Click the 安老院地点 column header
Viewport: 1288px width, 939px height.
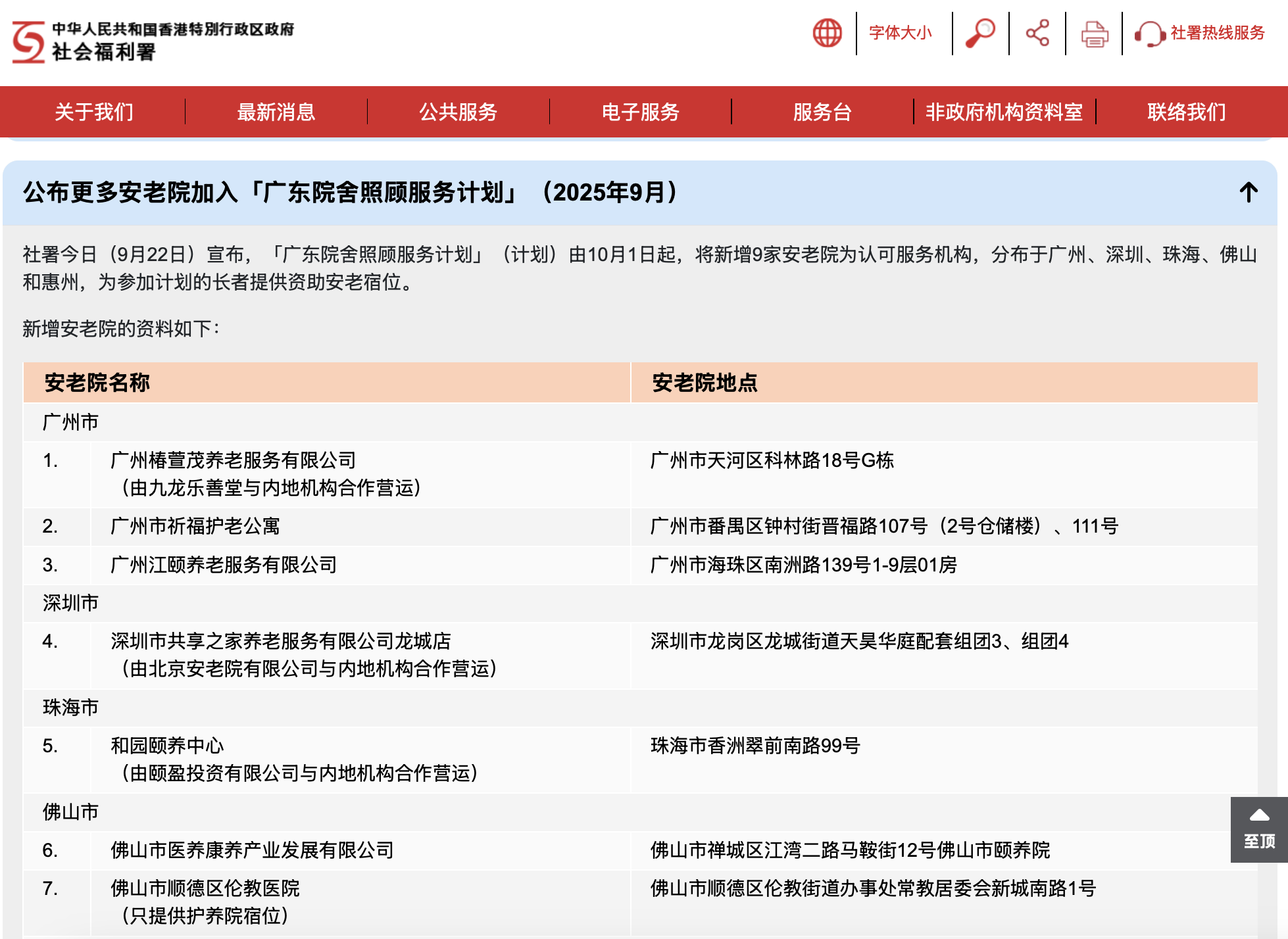tap(705, 383)
